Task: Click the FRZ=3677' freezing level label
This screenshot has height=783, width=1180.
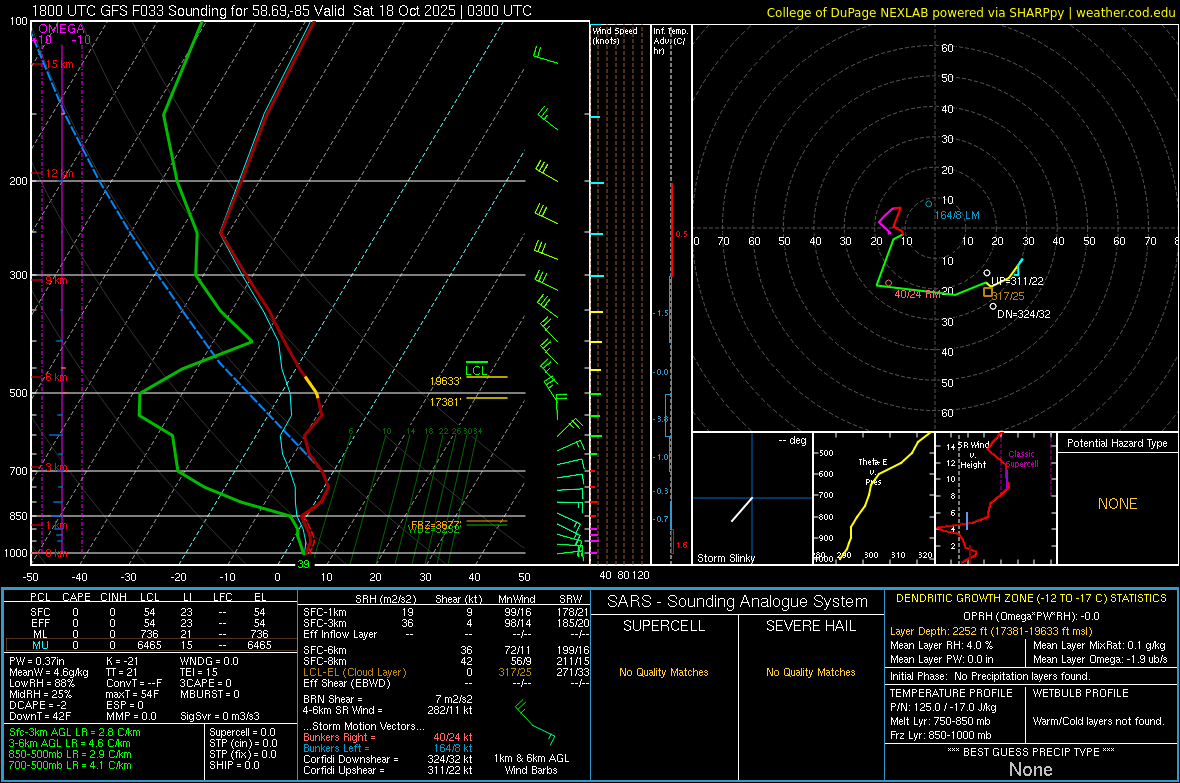Action: coord(435,524)
